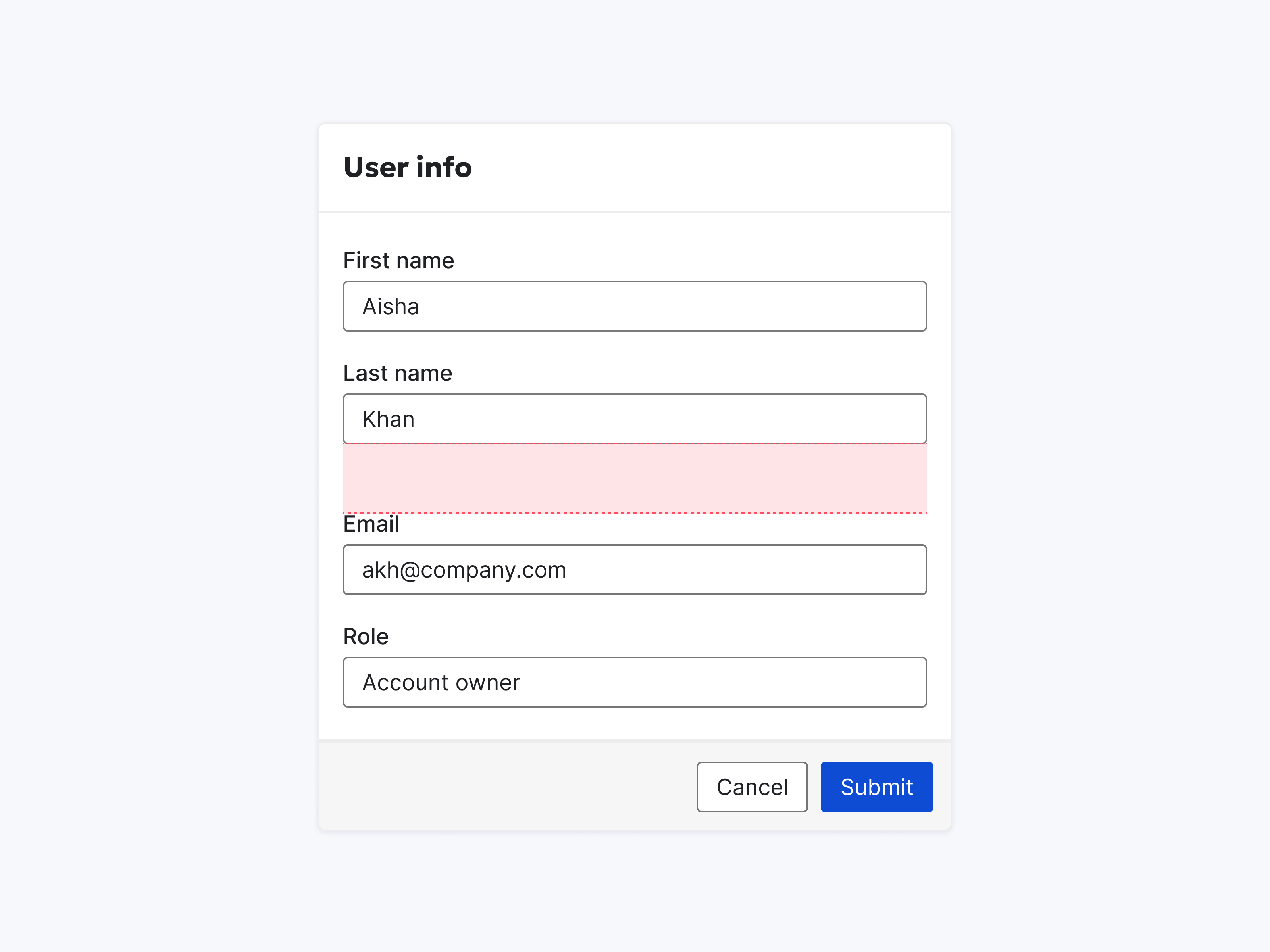Image resolution: width=1270 pixels, height=952 pixels.
Task: Click the "Khan" text value
Action: (388, 419)
